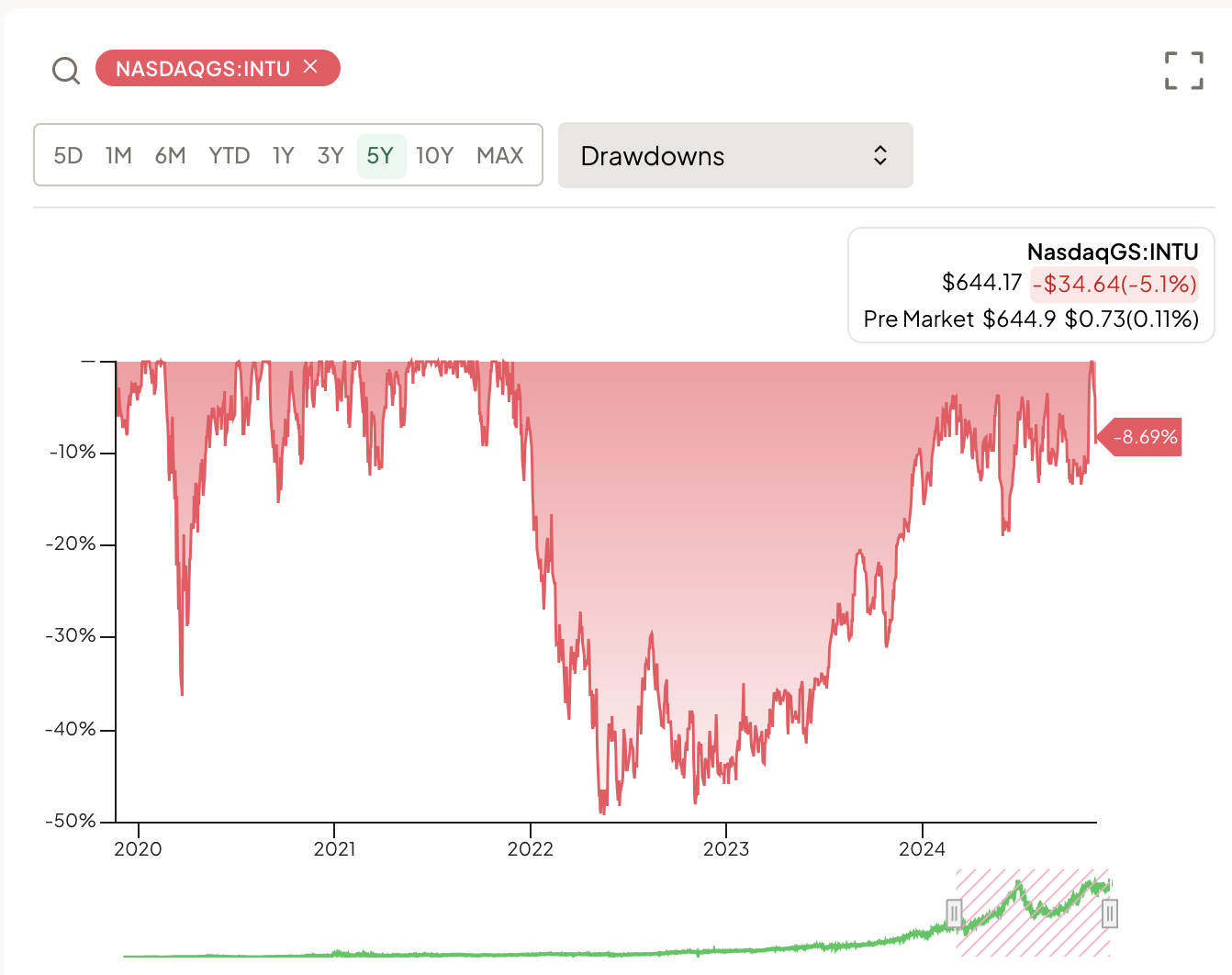Switch to the 3Y time range

tap(330, 155)
